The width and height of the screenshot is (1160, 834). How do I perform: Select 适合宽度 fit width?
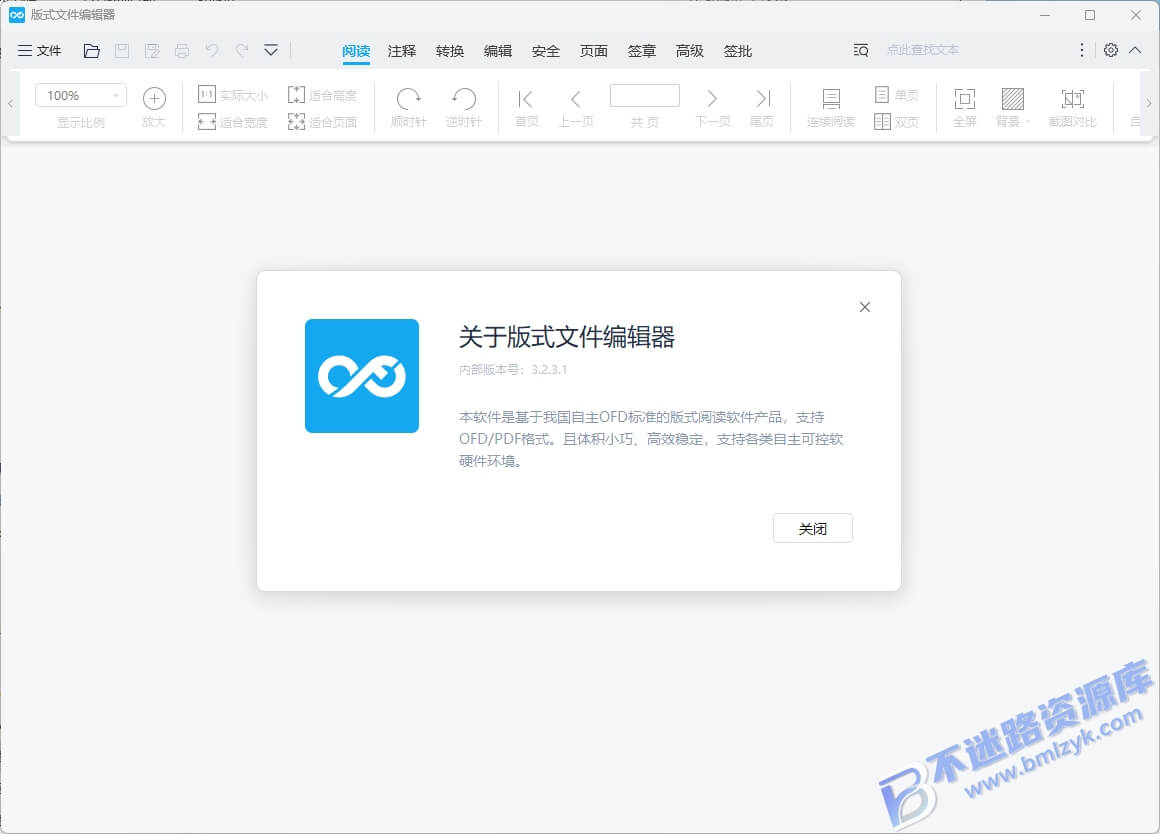point(232,121)
